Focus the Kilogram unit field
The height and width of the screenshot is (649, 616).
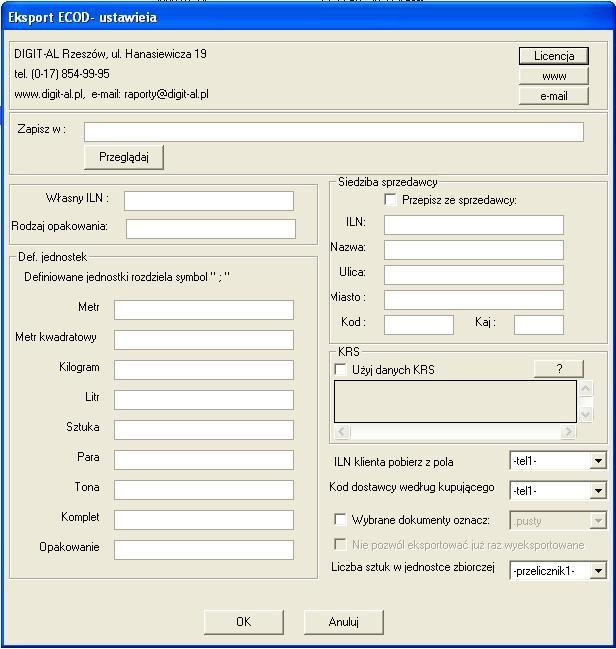[204, 370]
